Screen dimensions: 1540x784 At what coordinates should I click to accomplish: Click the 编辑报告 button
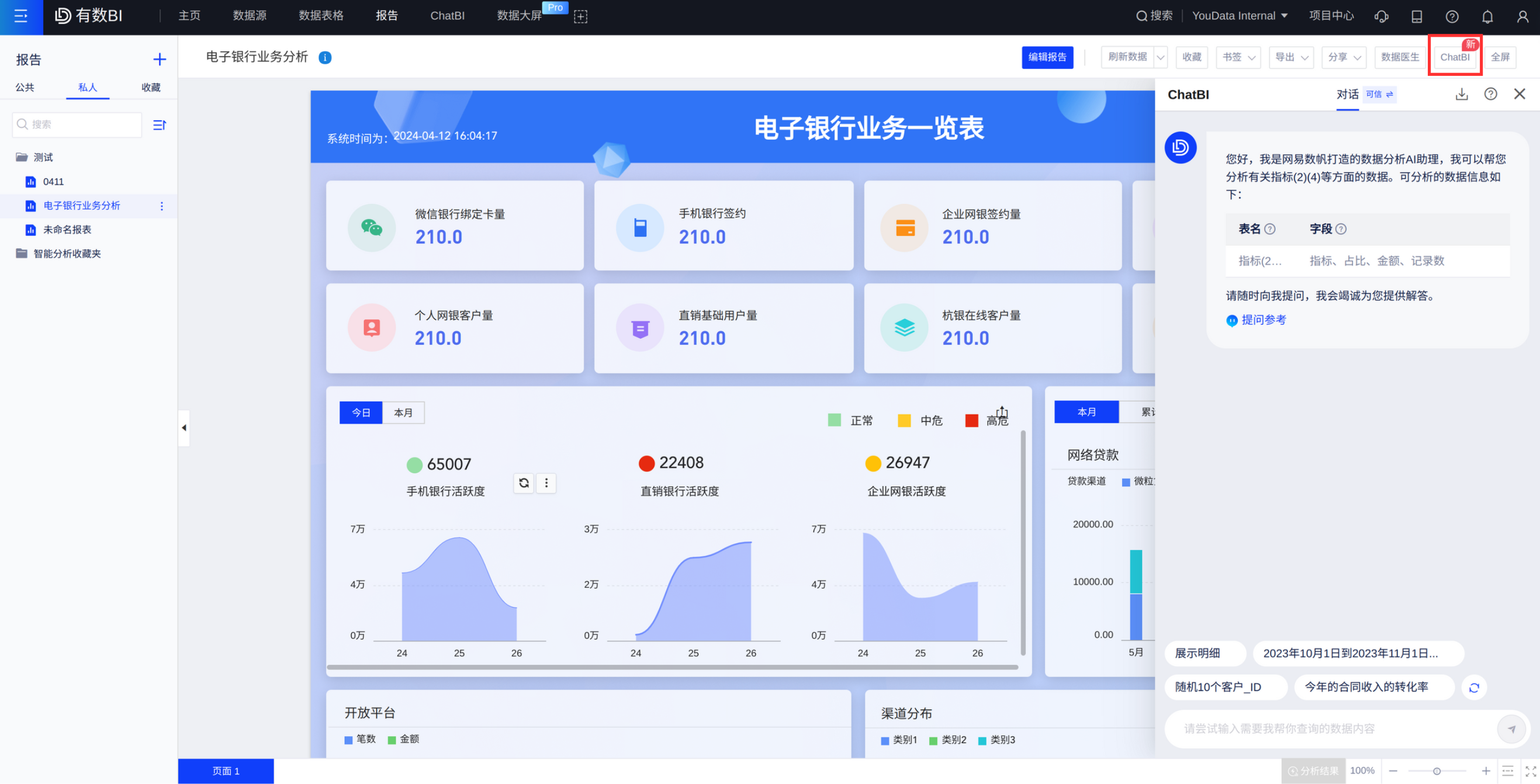point(1047,57)
